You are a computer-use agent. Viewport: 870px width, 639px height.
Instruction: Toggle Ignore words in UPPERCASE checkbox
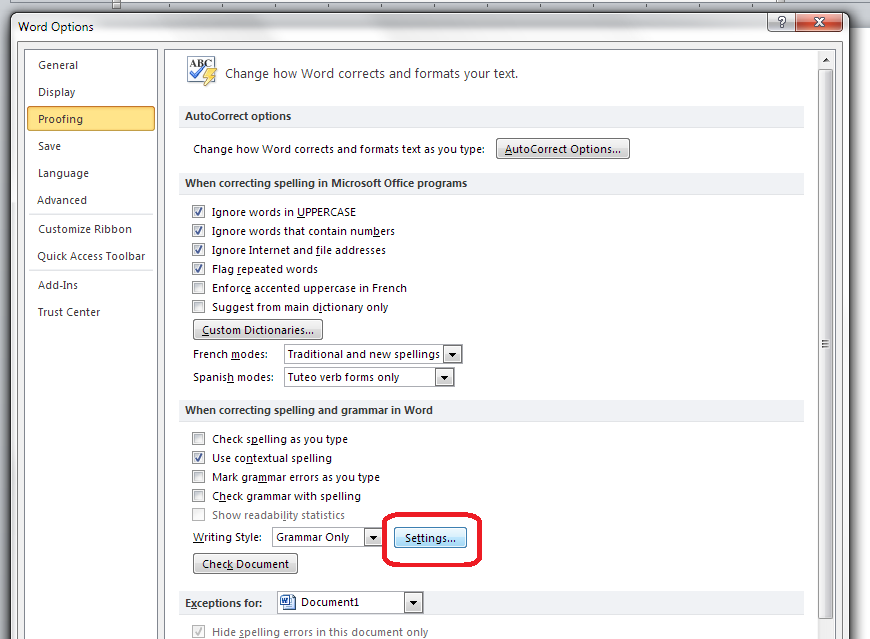pos(199,212)
